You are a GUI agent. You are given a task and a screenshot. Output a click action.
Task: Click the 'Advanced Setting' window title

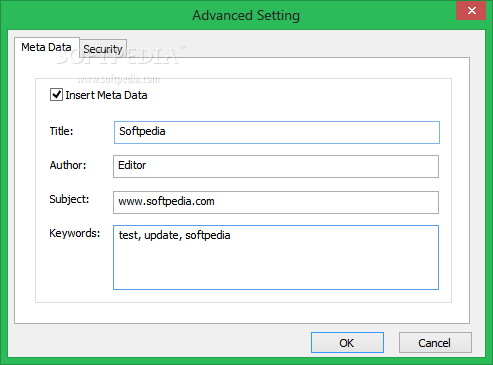[246, 15]
